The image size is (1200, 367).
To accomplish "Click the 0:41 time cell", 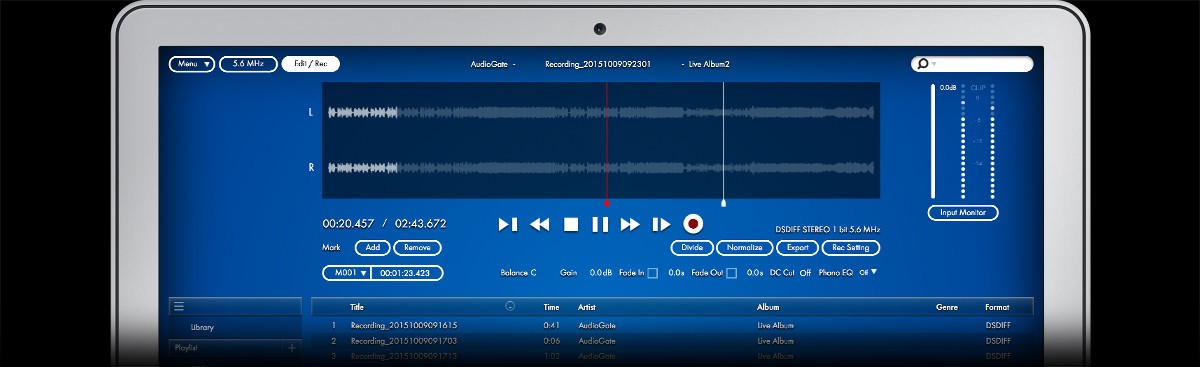I will 551,326.
